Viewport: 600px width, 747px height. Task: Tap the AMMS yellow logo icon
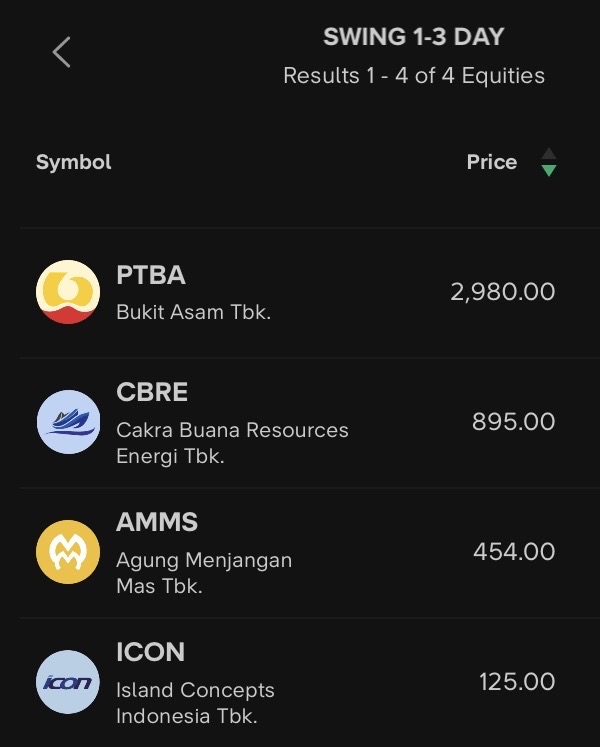pyautogui.click(x=68, y=552)
